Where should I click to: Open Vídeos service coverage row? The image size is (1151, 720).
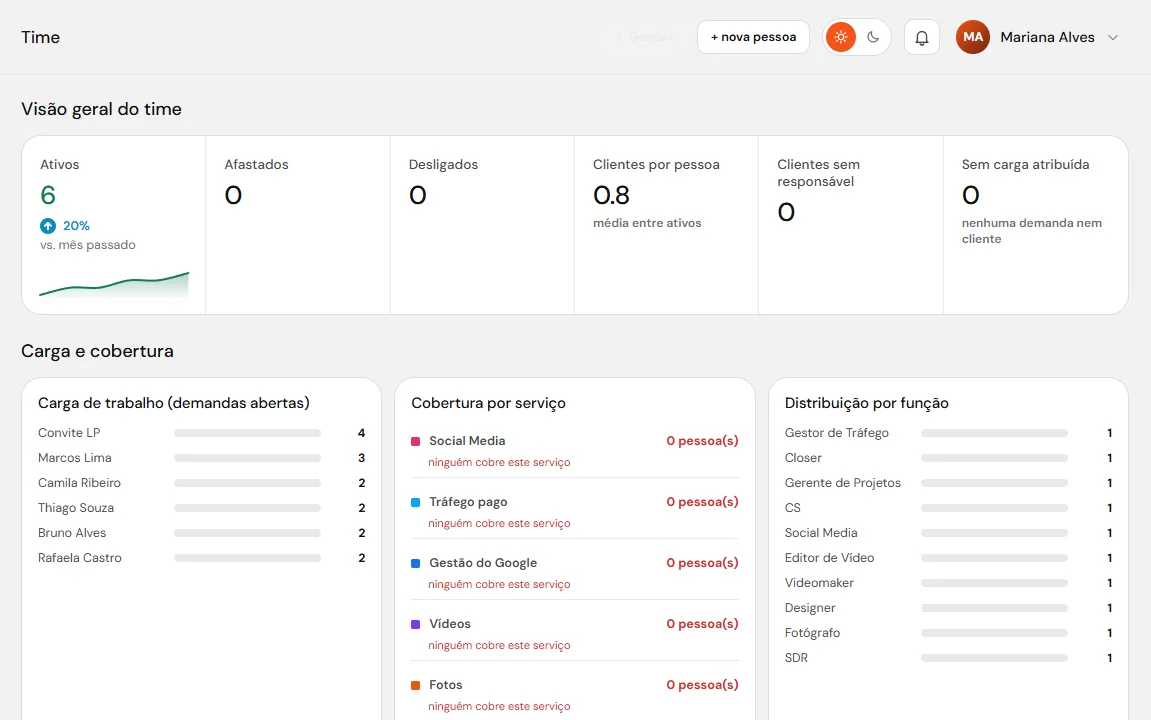575,633
